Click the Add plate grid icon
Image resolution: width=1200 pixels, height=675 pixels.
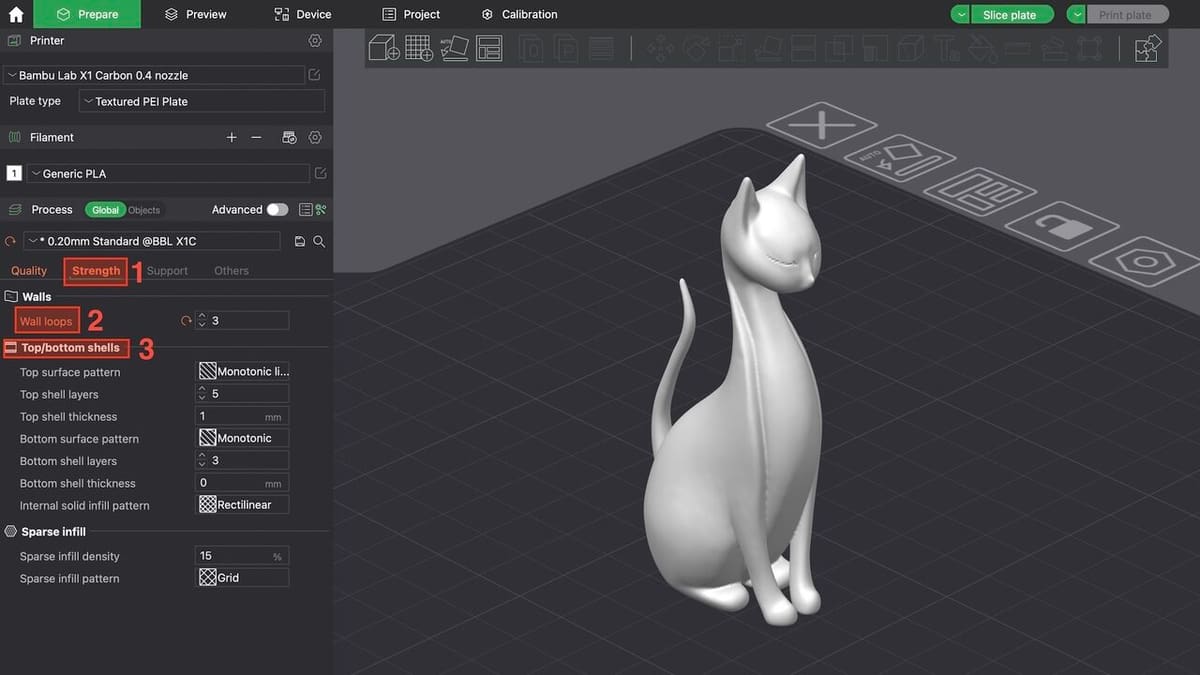tap(419, 48)
